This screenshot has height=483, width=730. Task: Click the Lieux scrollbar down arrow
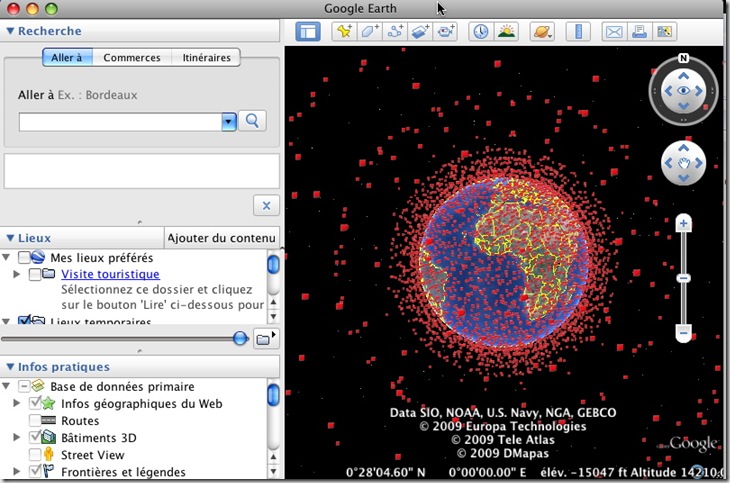[273, 317]
